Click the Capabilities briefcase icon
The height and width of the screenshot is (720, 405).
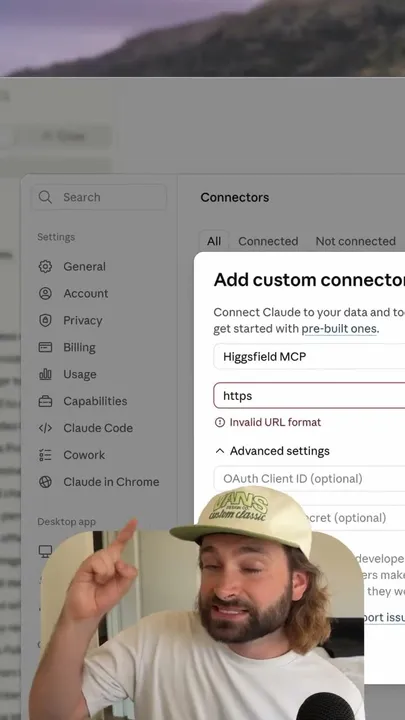45,401
